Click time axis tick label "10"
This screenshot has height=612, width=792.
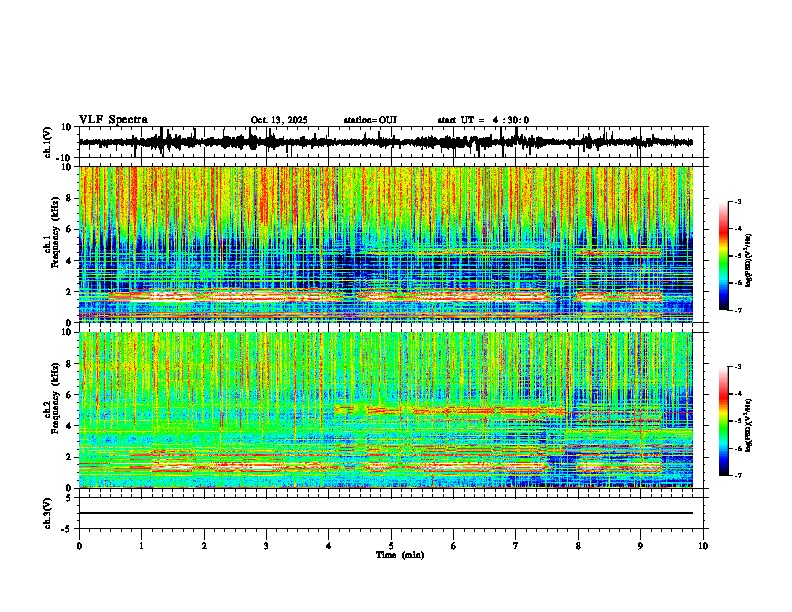click(x=703, y=546)
